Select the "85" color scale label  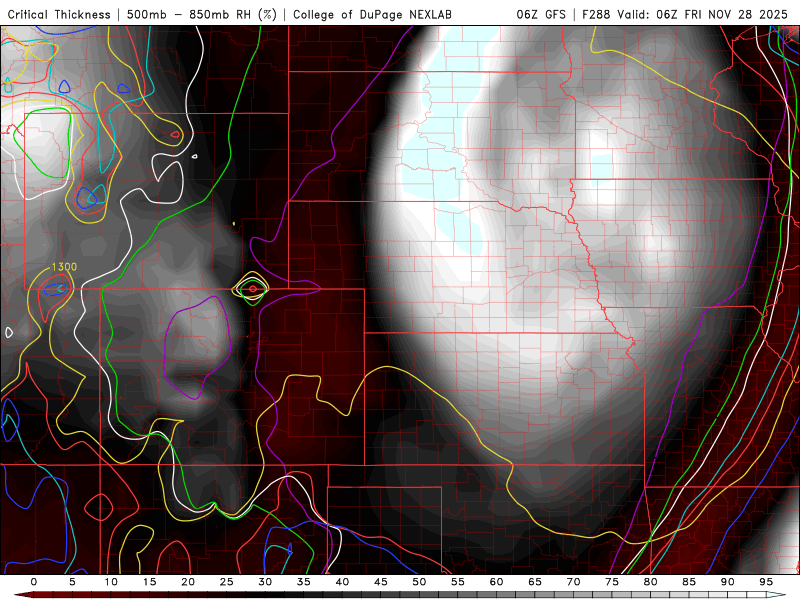tap(689, 582)
